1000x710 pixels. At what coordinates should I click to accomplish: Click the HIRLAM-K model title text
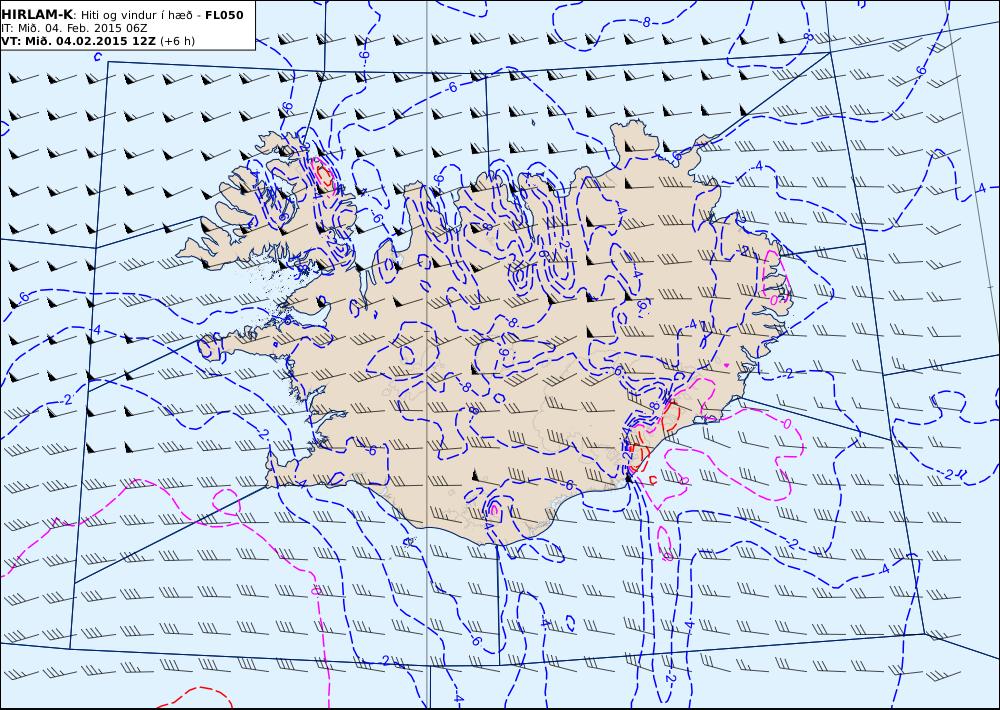pyautogui.click(x=38, y=15)
